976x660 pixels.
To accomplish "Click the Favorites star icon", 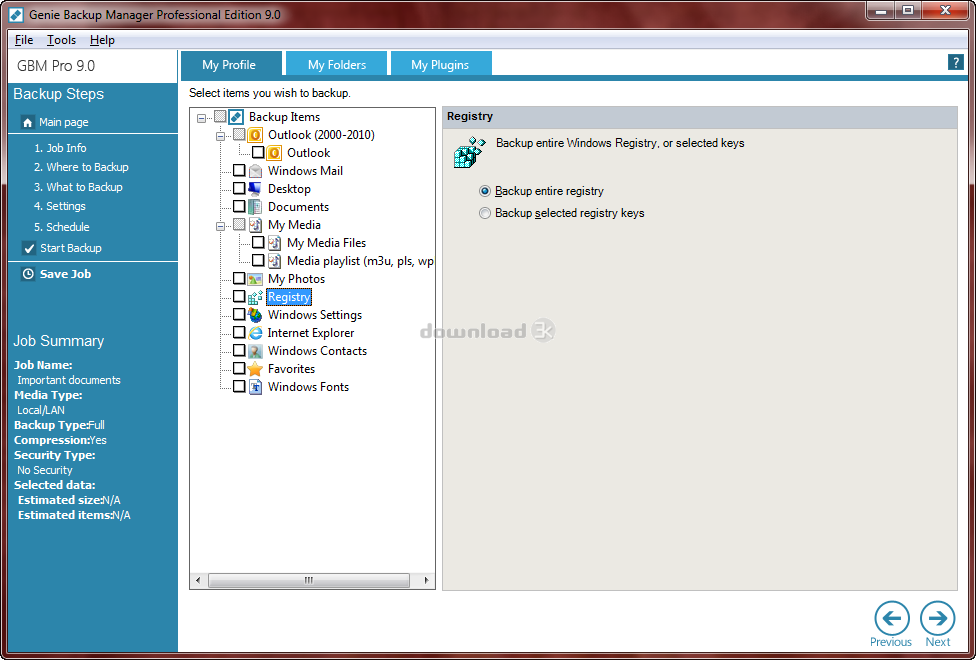I will (256, 369).
